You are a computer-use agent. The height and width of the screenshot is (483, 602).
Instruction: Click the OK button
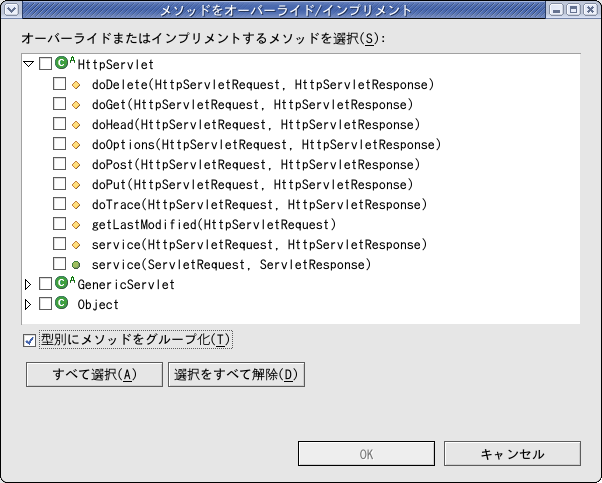[366, 454]
